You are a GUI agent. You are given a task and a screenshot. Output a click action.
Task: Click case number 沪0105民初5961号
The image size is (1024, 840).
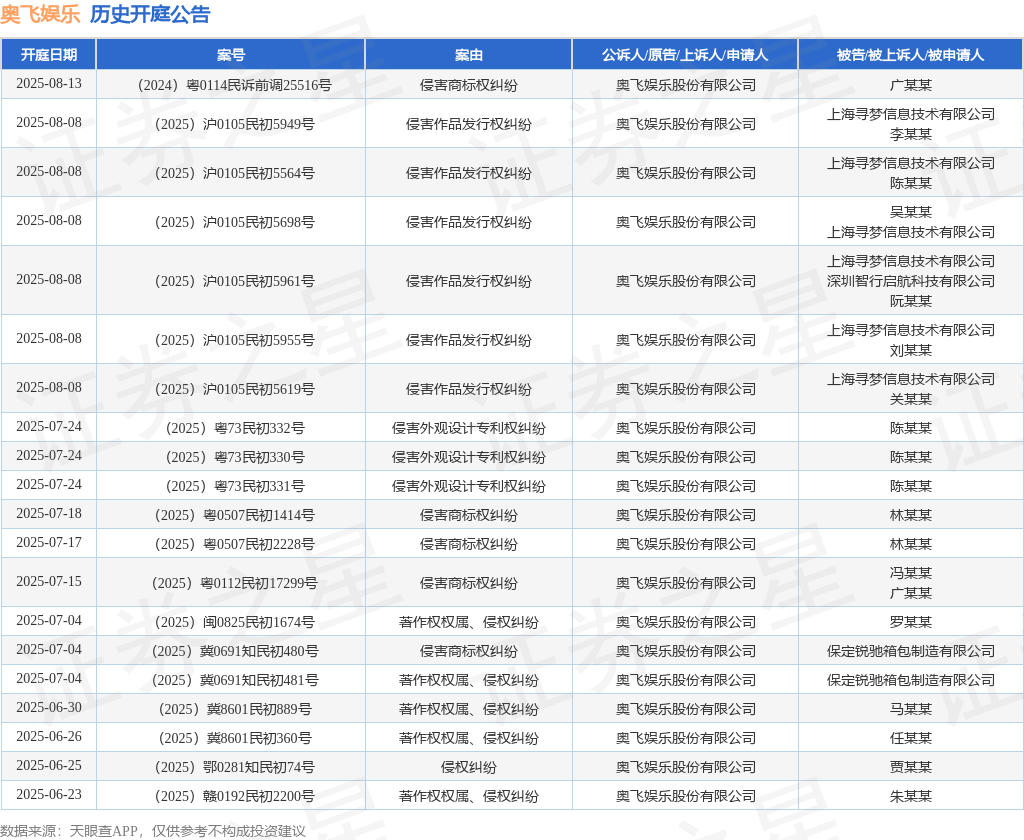click(259, 281)
